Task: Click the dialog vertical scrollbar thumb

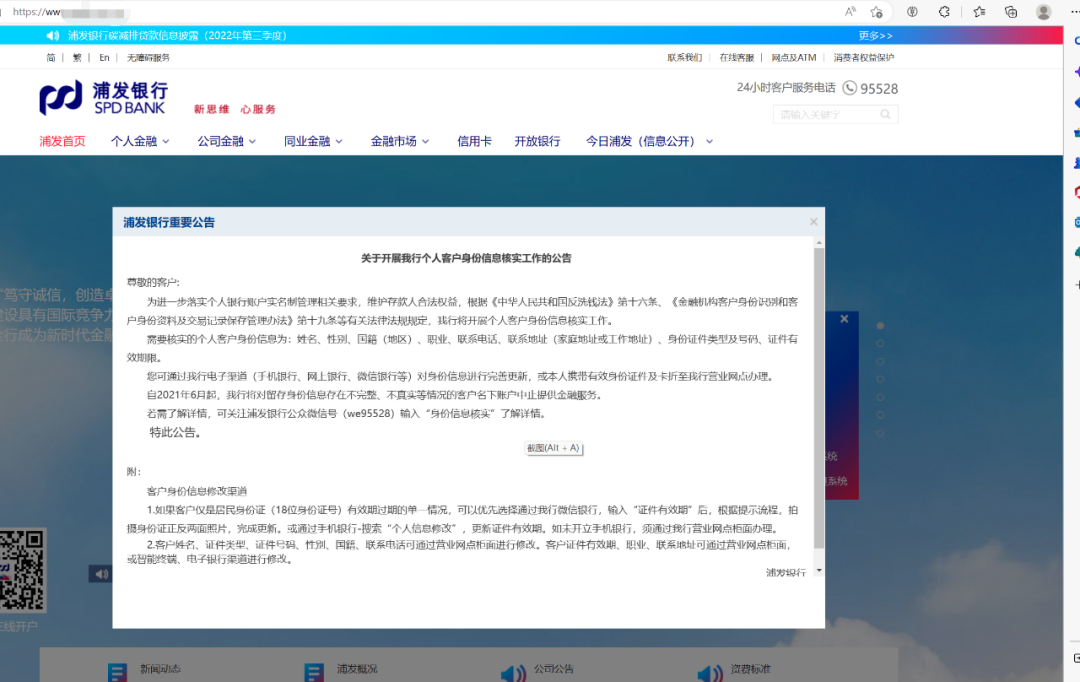Action: click(819, 398)
